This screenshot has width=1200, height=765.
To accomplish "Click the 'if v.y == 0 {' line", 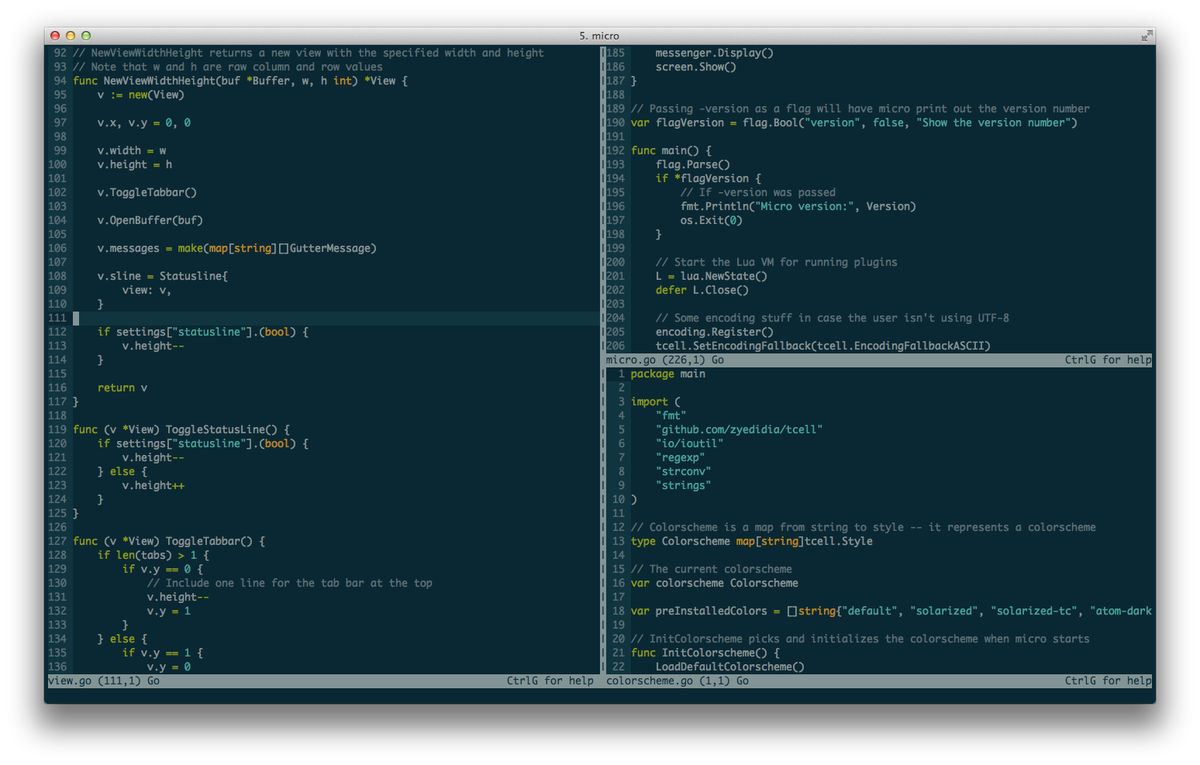I will [x=163, y=569].
